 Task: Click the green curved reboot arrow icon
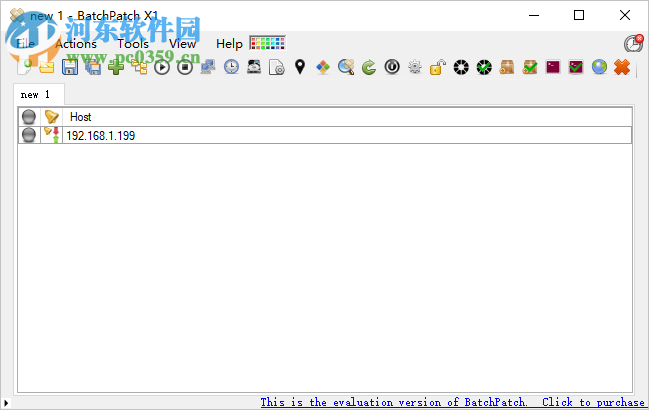point(369,67)
